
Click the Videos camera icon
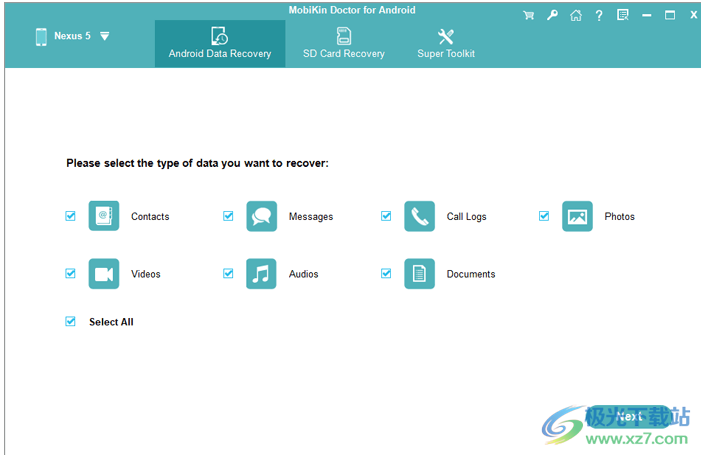pos(103,274)
